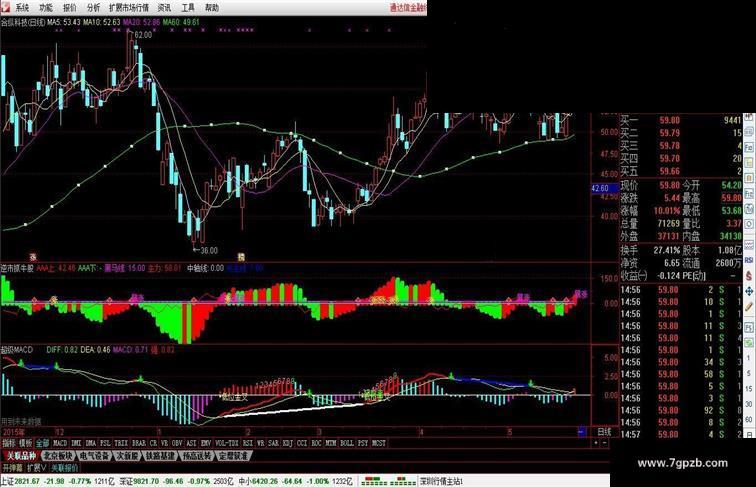
Task: Select the 30-minute period in sidebar
Action: click(749, 405)
